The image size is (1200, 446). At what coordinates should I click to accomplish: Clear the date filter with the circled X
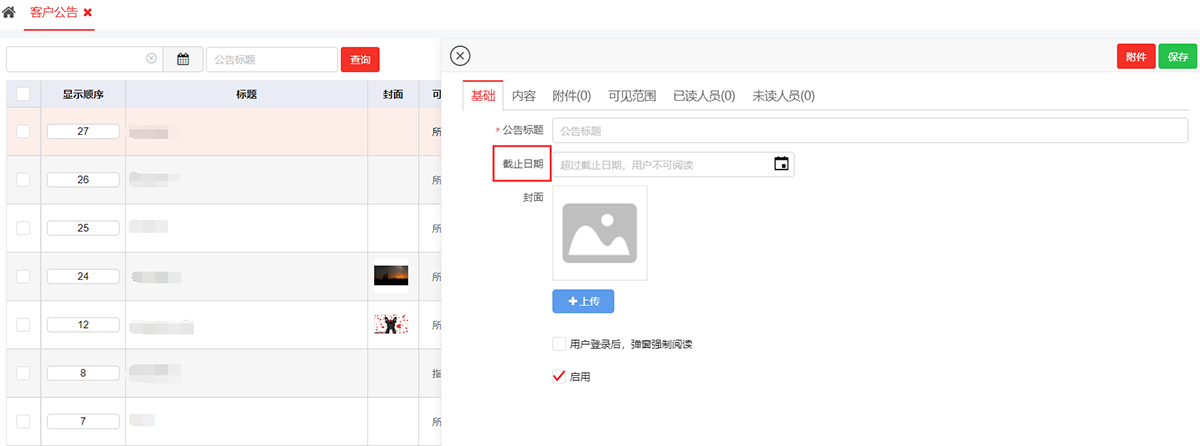click(x=151, y=59)
